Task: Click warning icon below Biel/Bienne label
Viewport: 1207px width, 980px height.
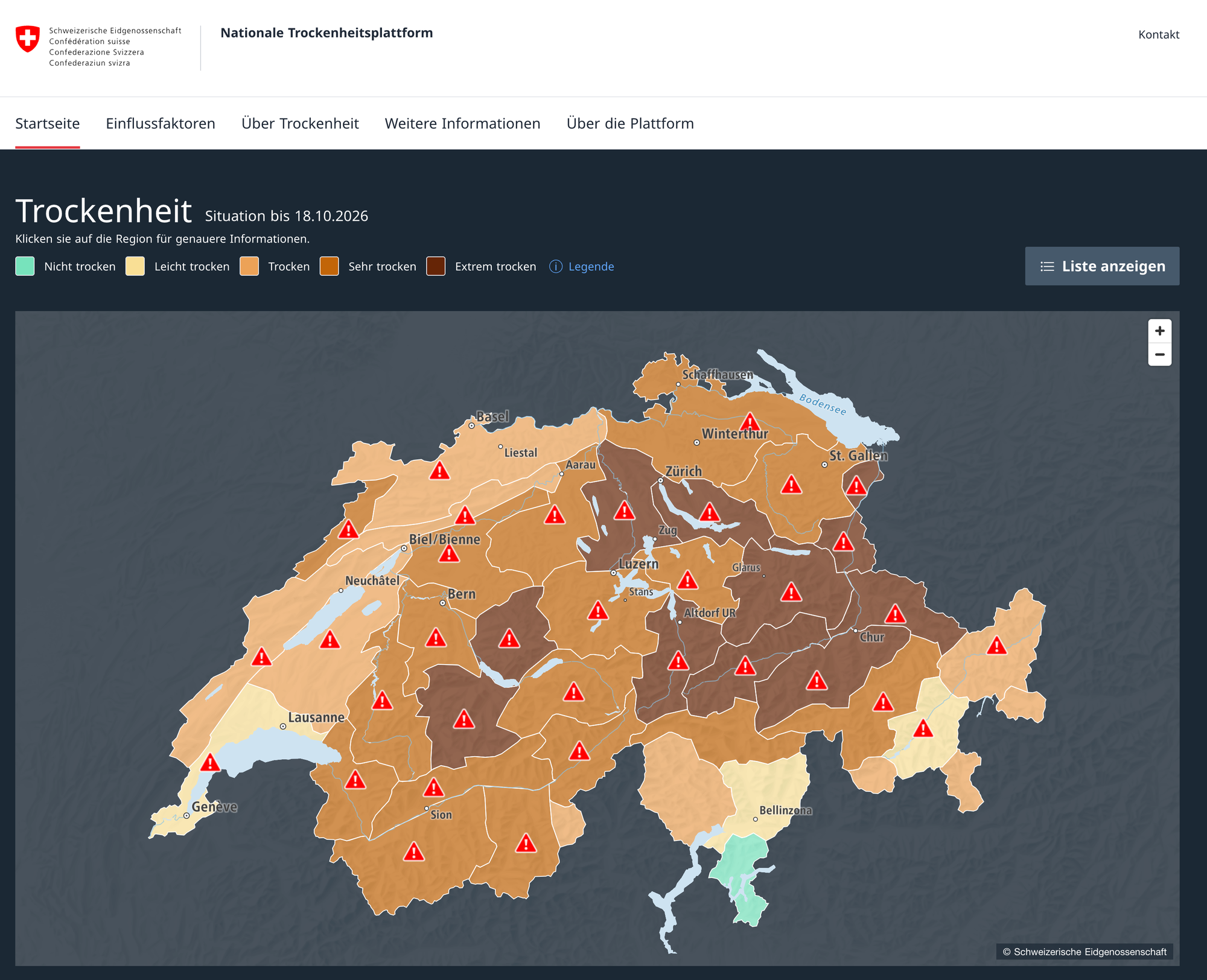Action: tap(448, 553)
